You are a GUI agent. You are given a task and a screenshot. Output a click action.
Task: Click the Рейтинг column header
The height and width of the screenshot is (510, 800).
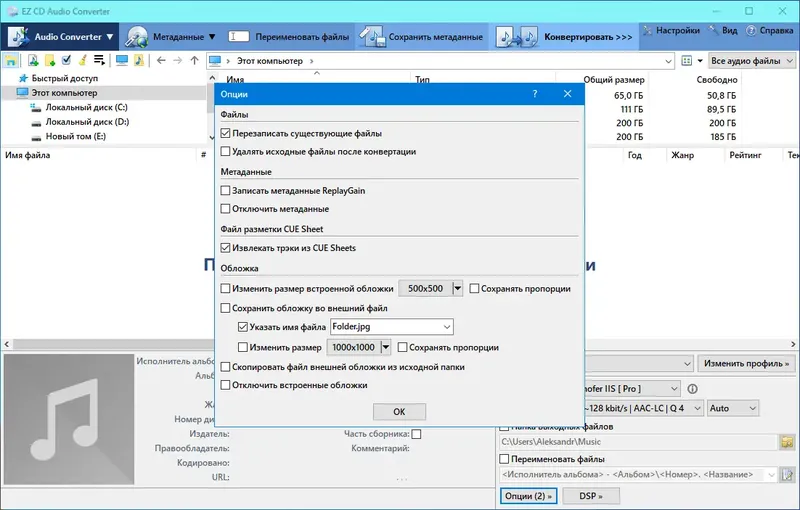[745, 155]
